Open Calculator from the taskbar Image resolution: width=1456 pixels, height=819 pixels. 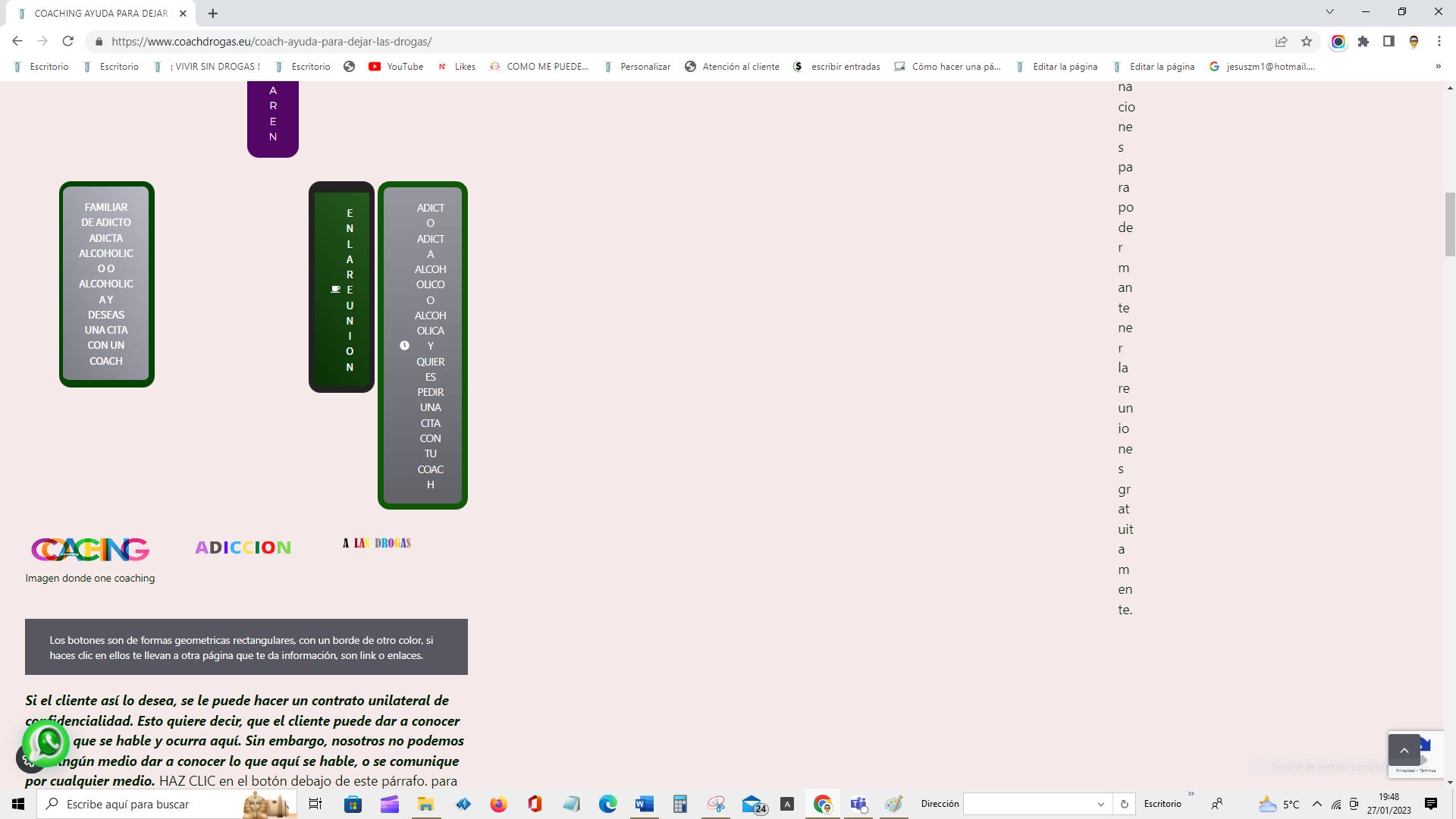(x=680, y=804)
